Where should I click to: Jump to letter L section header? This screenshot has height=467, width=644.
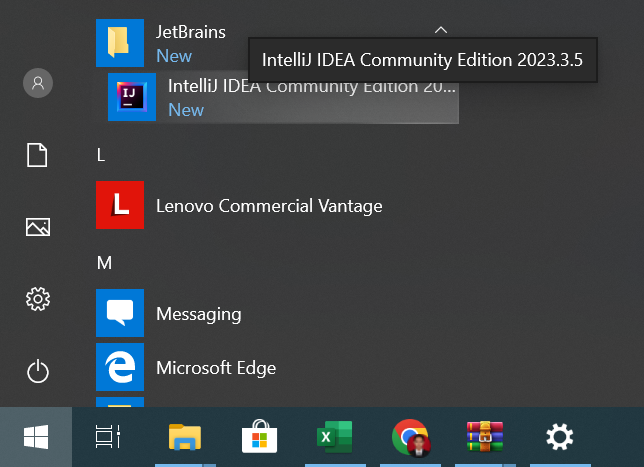pyautogui.click(x=101, y=155)
